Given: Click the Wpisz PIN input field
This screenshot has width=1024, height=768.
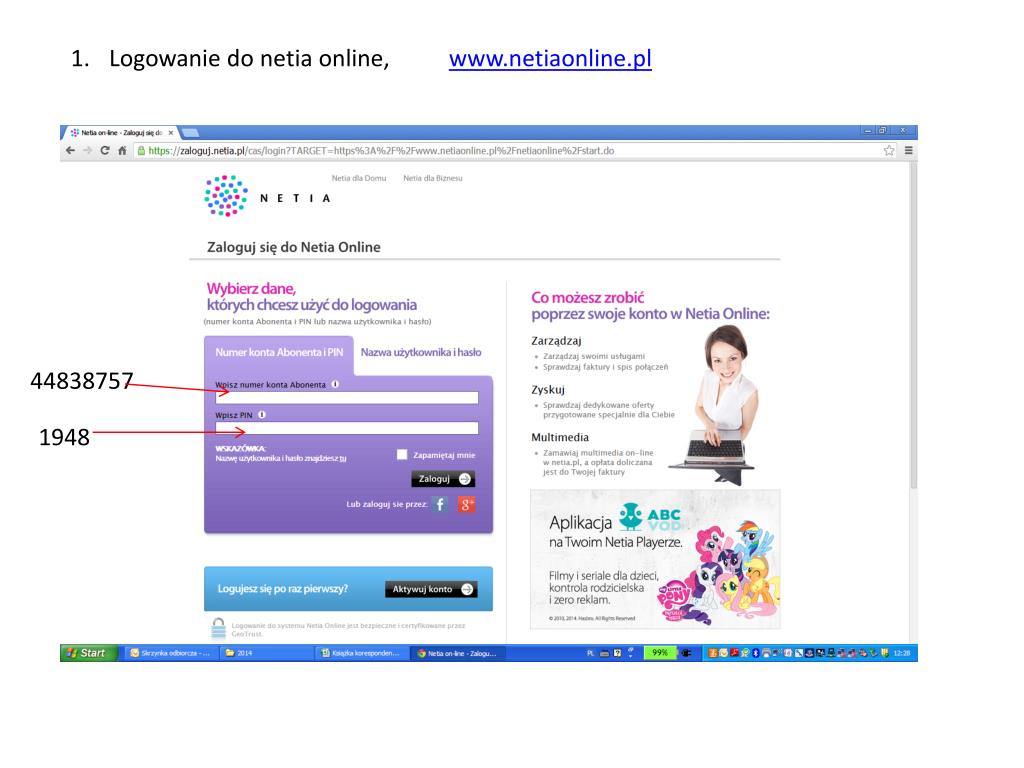Looking at the screenshot, I should 347,428.
